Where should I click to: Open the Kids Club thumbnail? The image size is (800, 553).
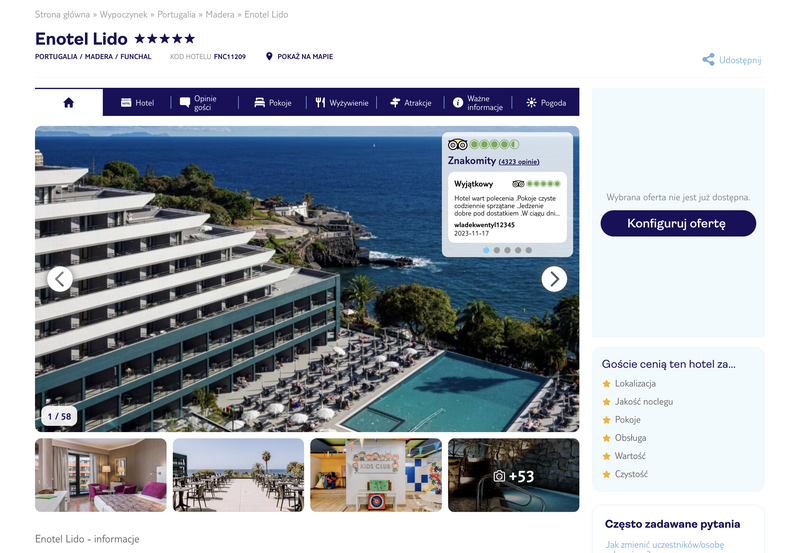376,475
